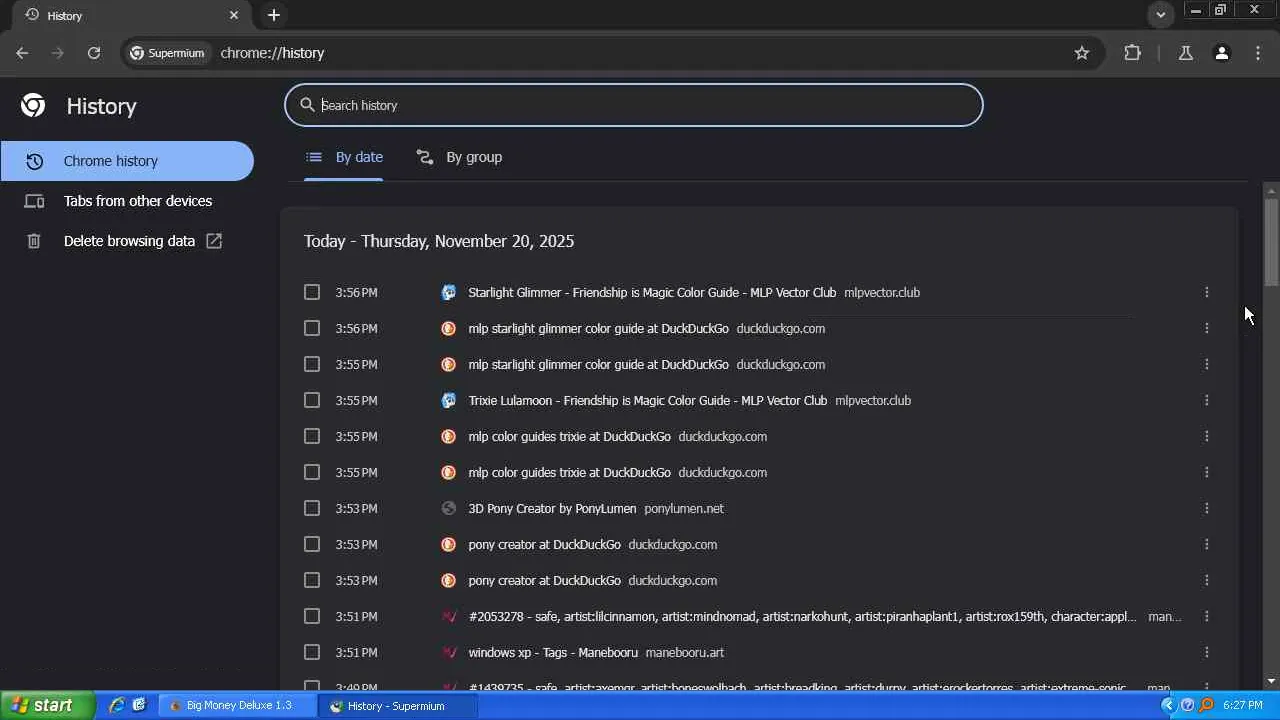Open the profile avatar icon
This screenshot has height=720, width=1280.
[x=1222, y=53]
